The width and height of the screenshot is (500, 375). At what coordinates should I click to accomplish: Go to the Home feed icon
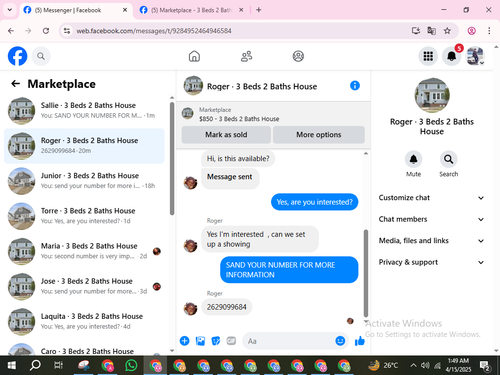[194, 56]
